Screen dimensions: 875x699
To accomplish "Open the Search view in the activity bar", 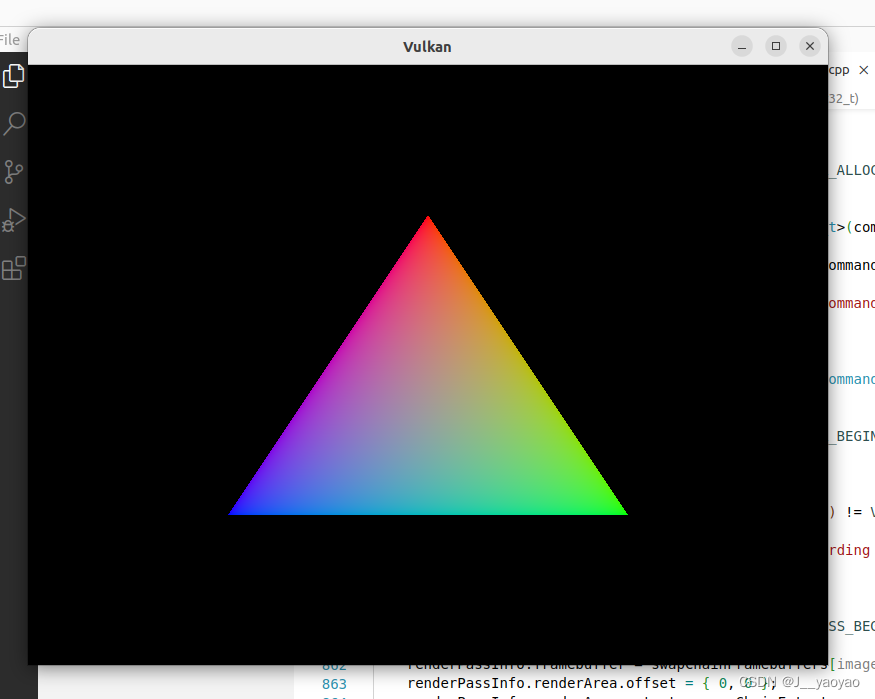I will coord(13,123).
